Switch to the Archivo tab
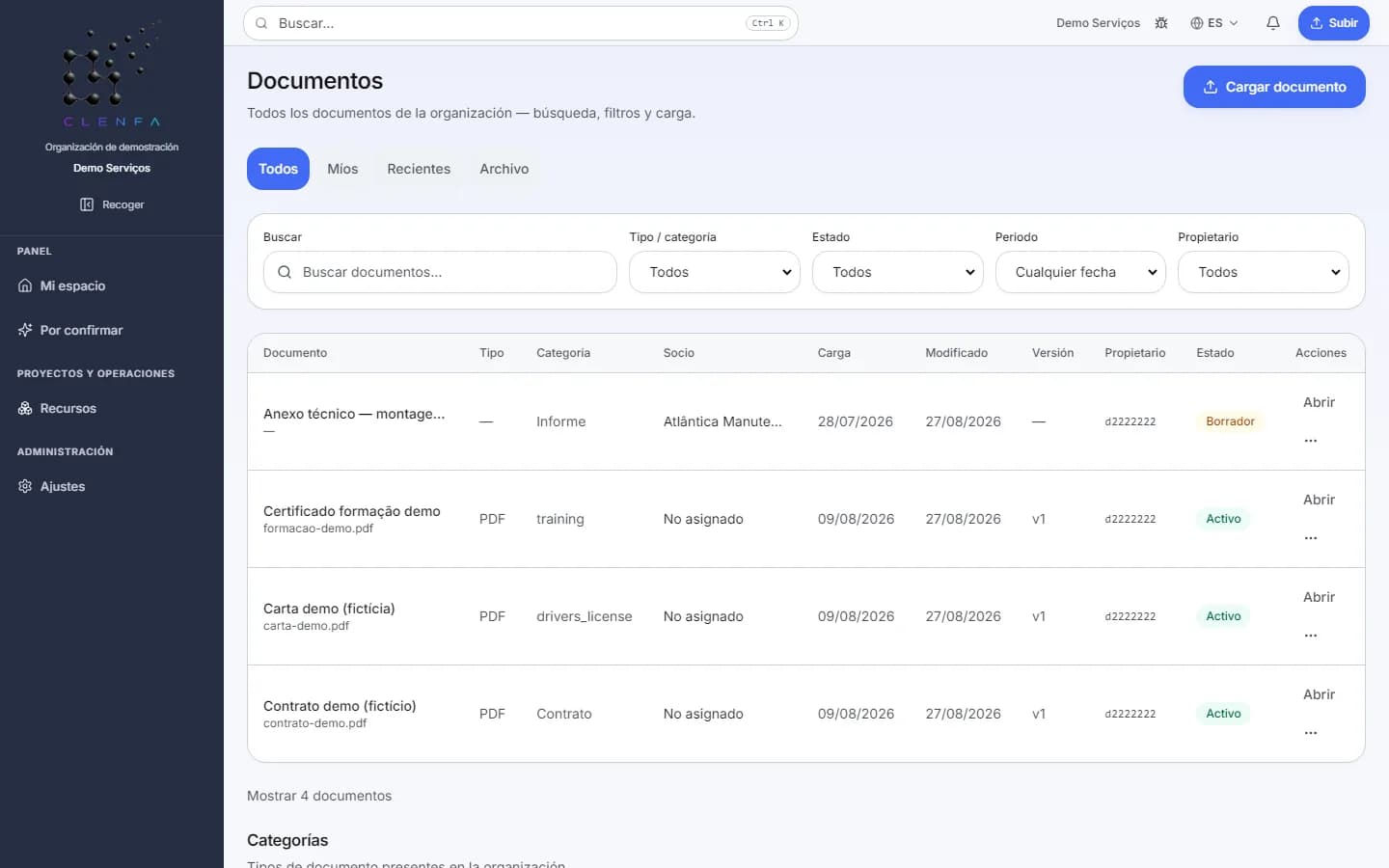1389x868 pixels. [x=504, y=169]
